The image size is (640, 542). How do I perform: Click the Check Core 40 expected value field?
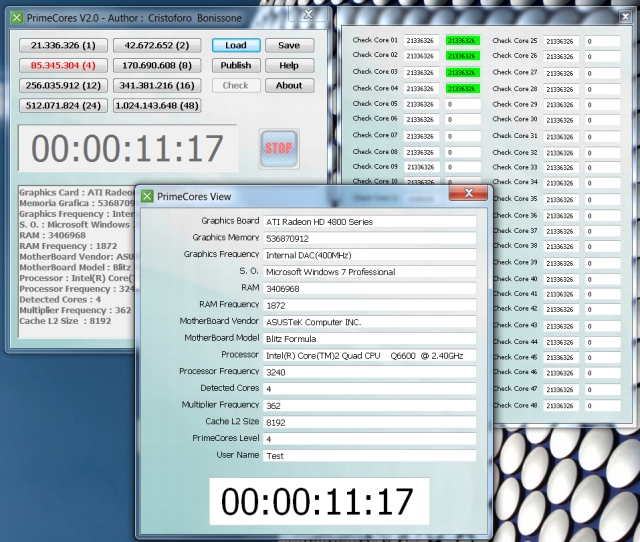pyautogui.click(x=561, y=279)
